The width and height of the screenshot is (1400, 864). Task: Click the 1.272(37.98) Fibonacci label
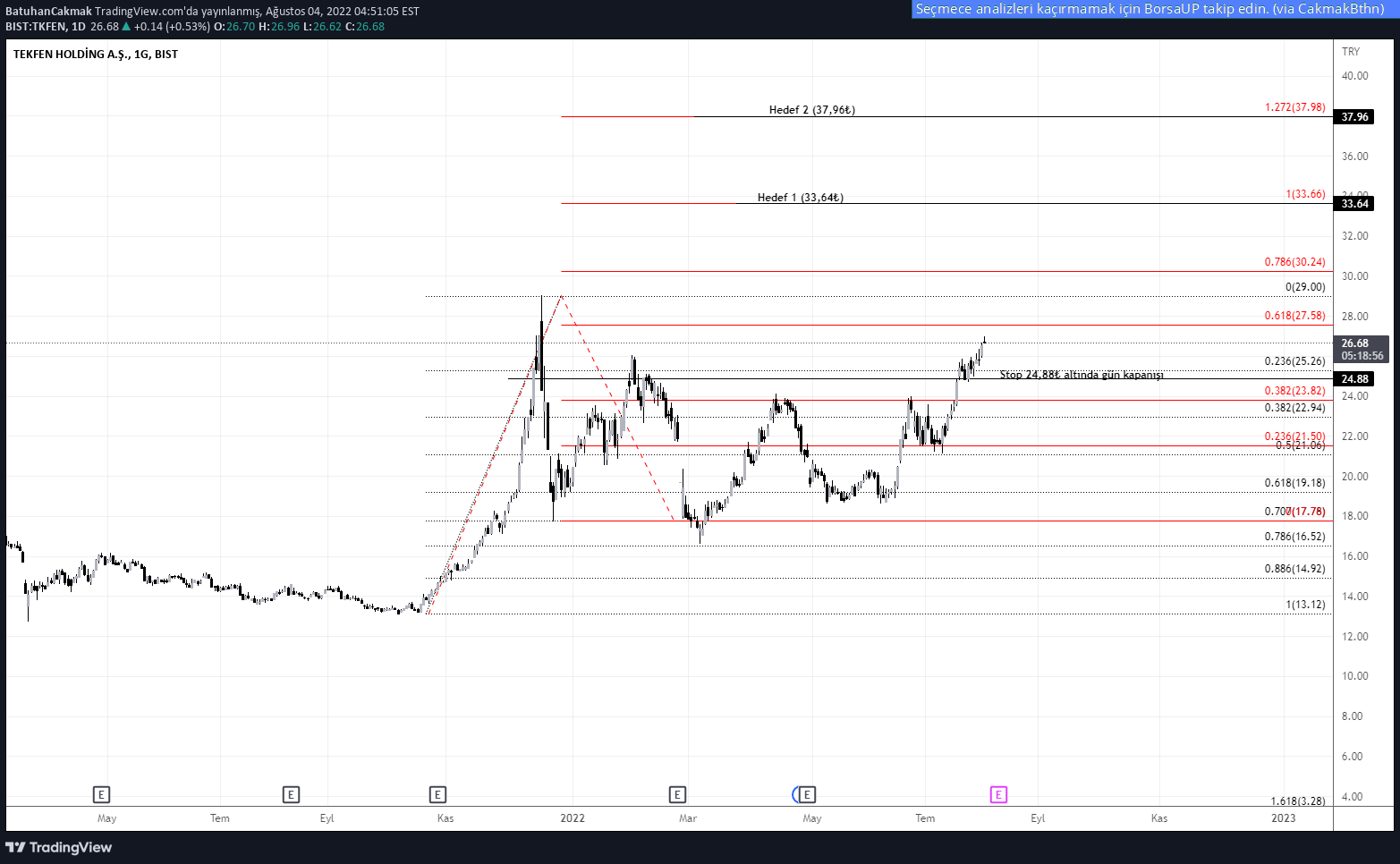click(1295, 106)
